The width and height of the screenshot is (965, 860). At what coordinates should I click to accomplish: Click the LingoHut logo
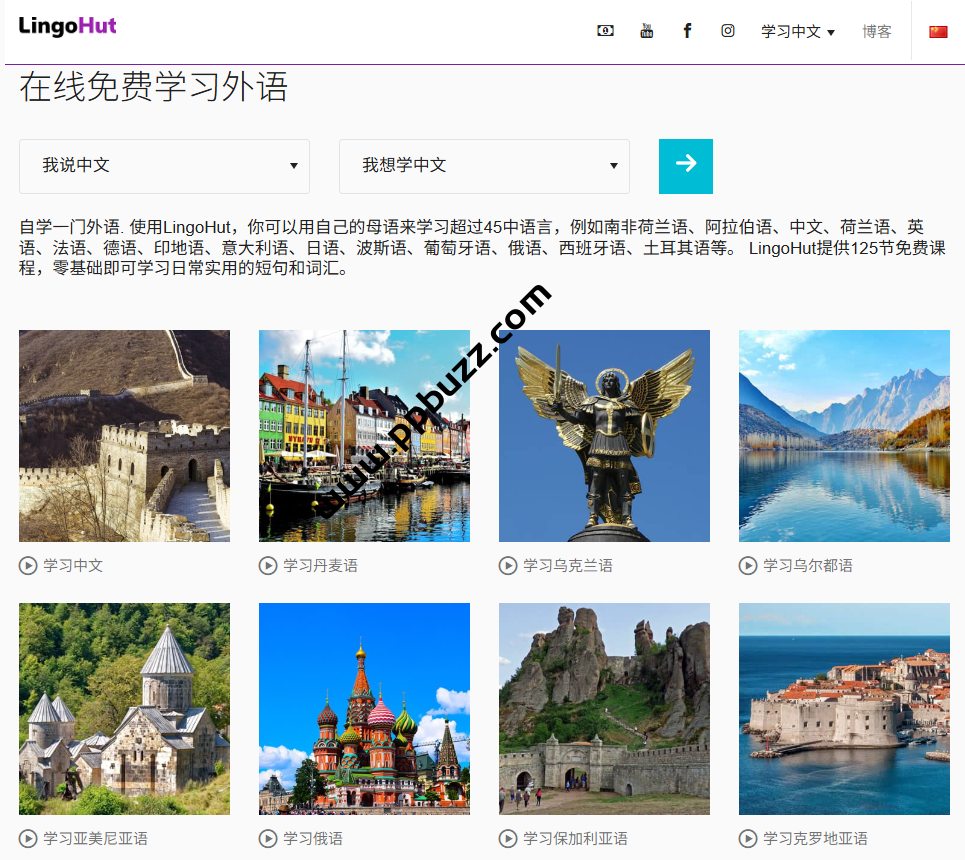(x=67, y=26)
